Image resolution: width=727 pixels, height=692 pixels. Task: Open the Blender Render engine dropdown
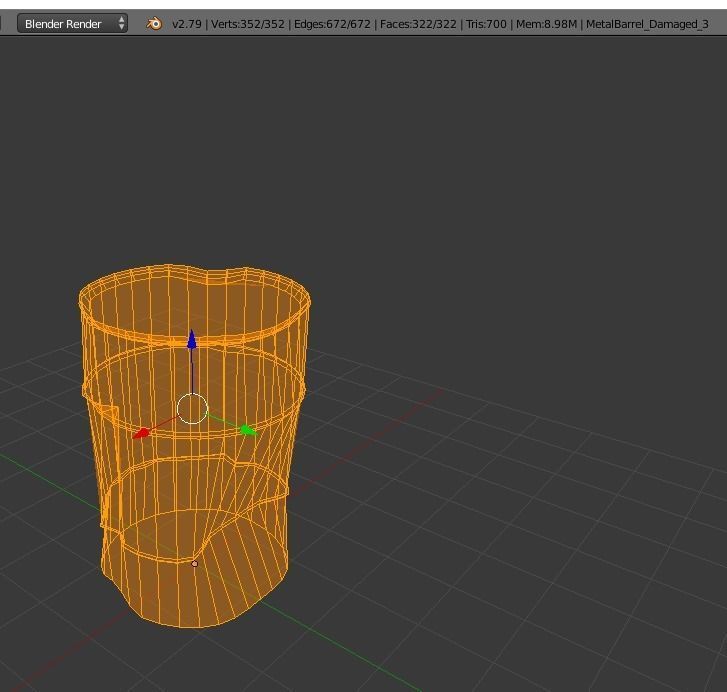pos(72,24)
